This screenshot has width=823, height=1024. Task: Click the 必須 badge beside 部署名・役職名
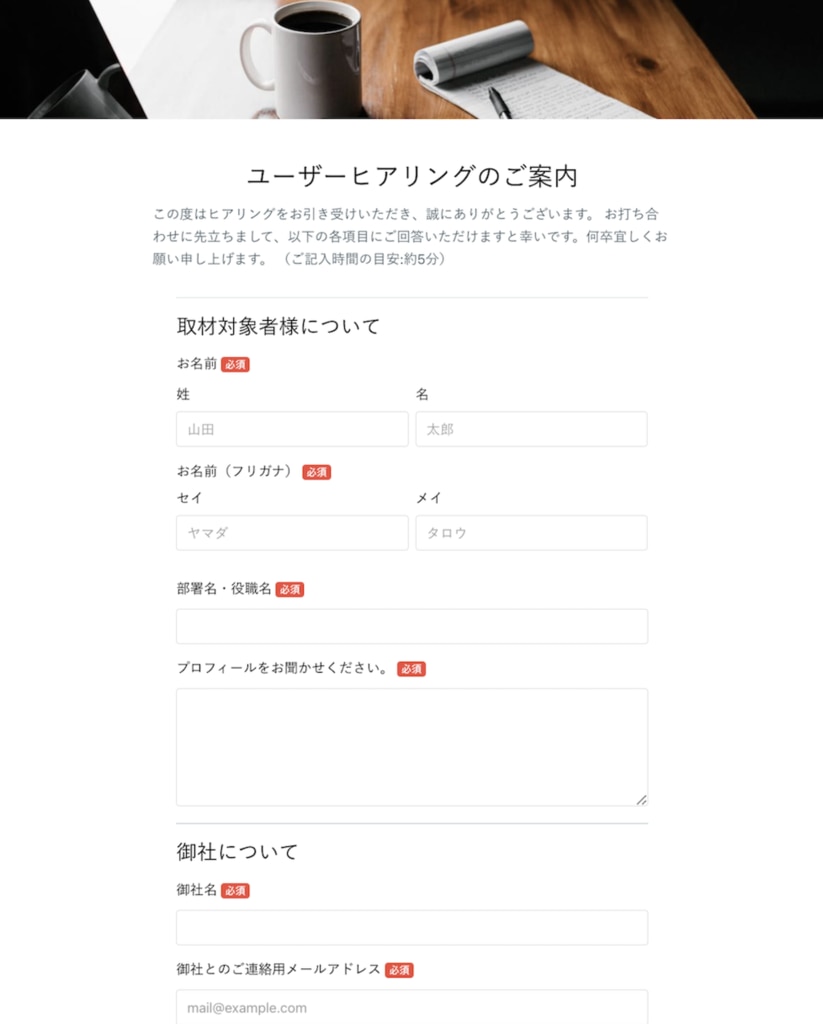point(290,590)
